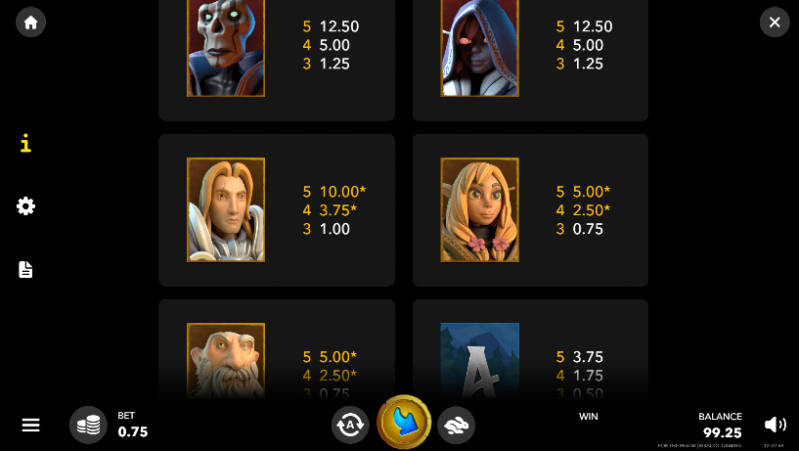Select the elf girl symbol

[480, 209]
